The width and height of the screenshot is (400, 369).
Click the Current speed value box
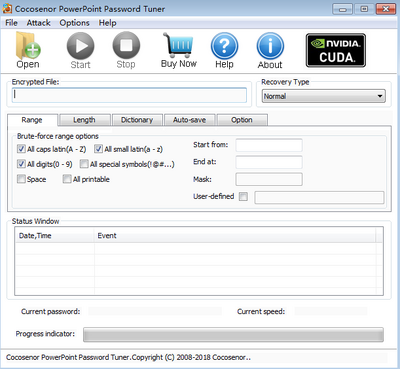(x=331, y=311)
